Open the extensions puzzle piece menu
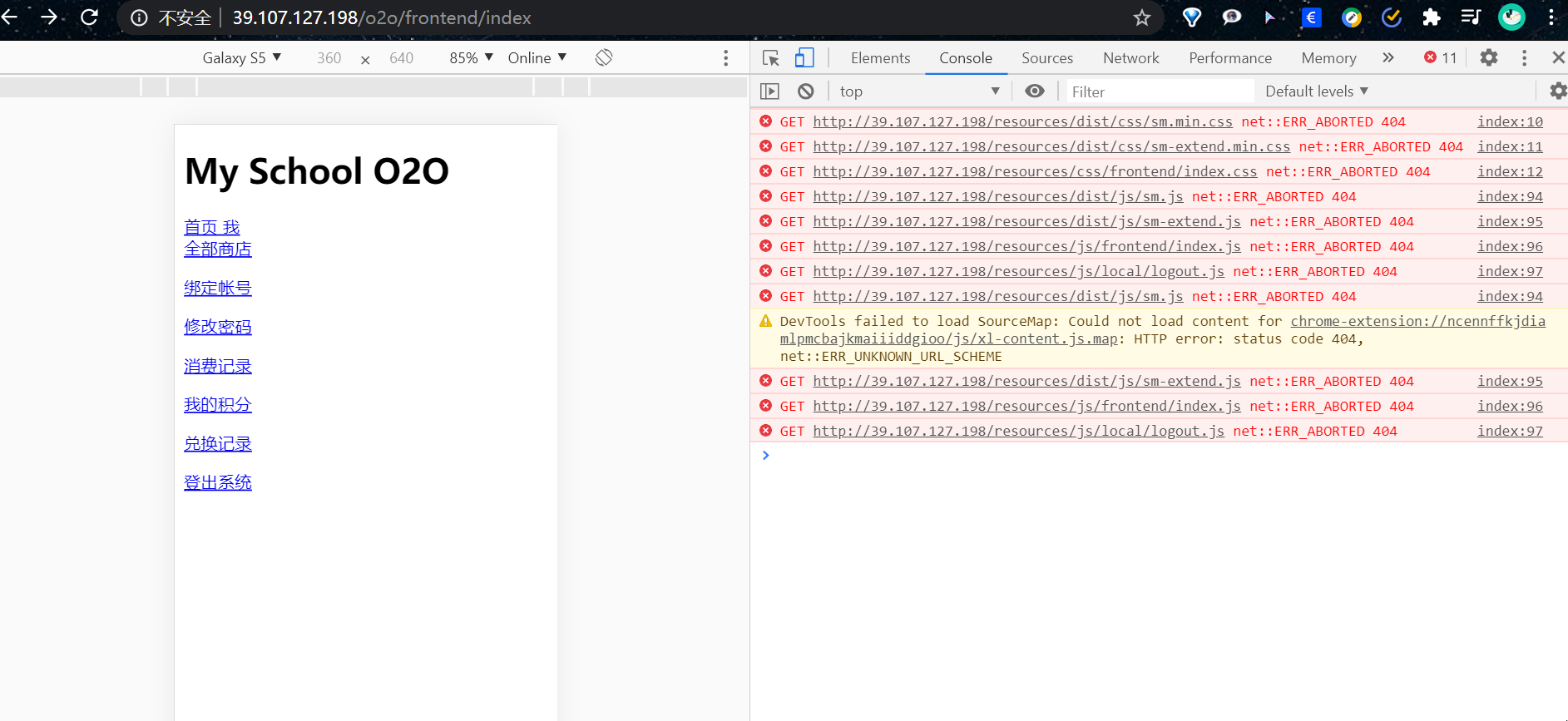This screenshot has height=721, width=1568. coord(1432,17)
